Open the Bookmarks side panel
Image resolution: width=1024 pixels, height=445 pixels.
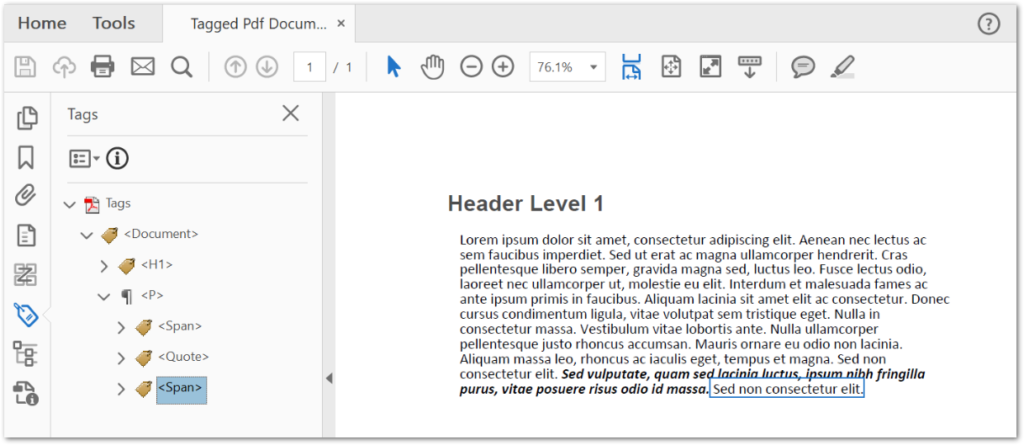coord(27,157)
